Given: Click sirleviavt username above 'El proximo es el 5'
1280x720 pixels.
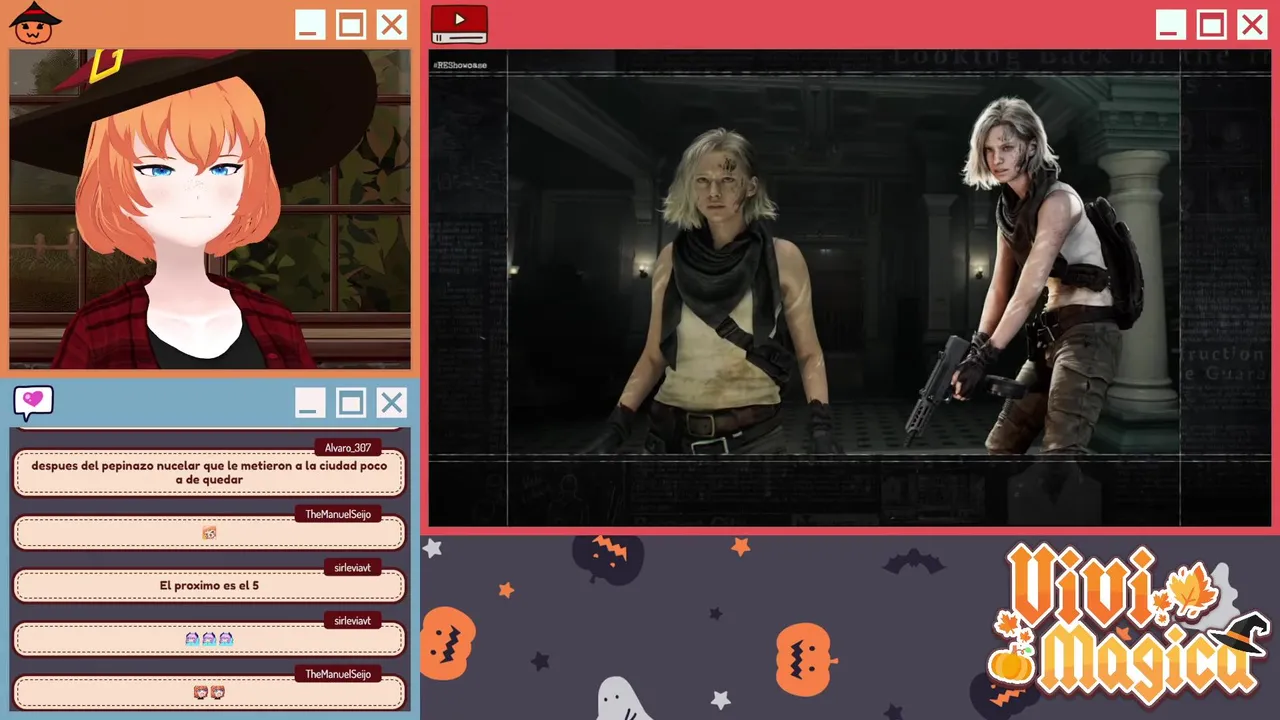Looking at the screenshot, I should tap(352, 567).
